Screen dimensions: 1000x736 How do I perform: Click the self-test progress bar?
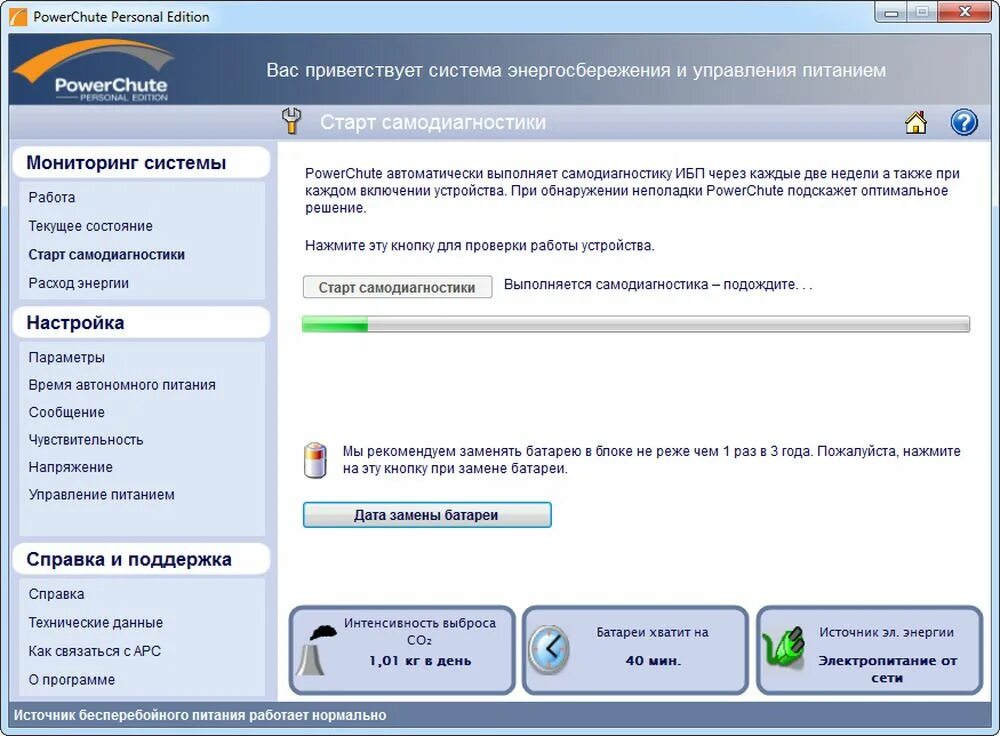tap(636, 324)
